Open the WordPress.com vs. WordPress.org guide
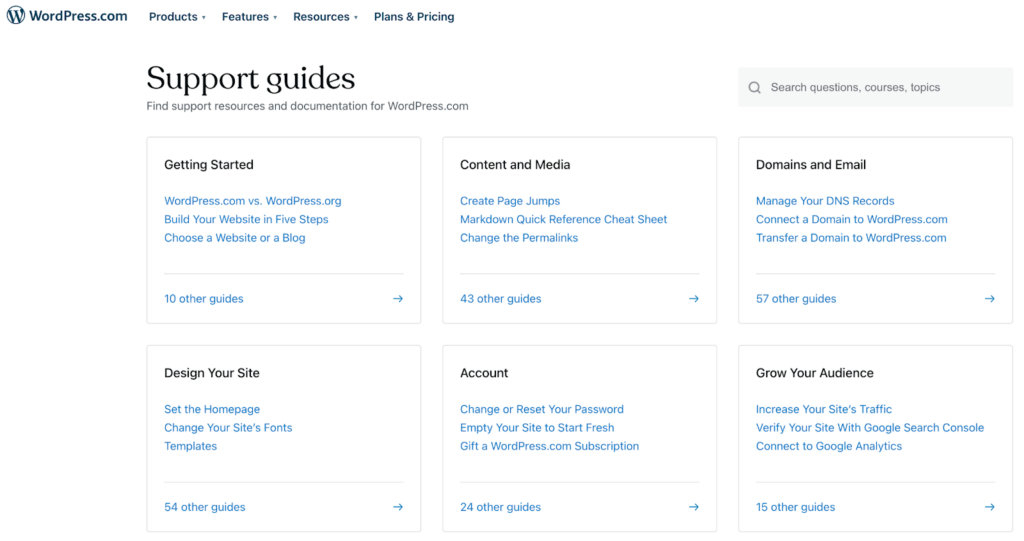 [x=252, y=201]
